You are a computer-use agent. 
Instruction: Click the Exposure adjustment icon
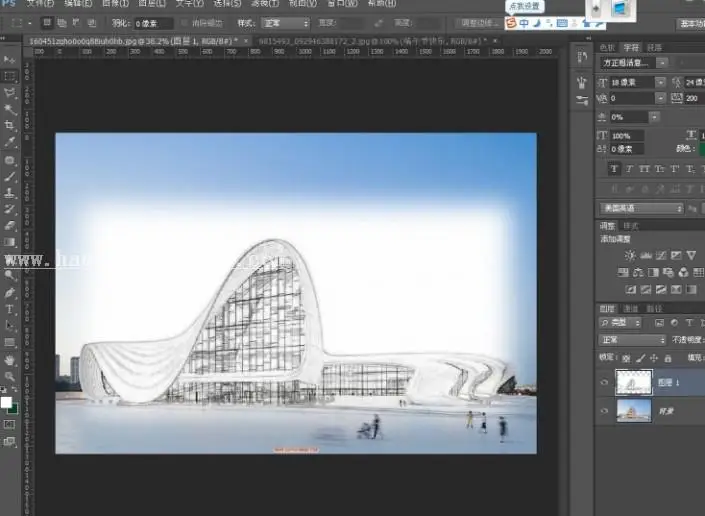(676, 255)
